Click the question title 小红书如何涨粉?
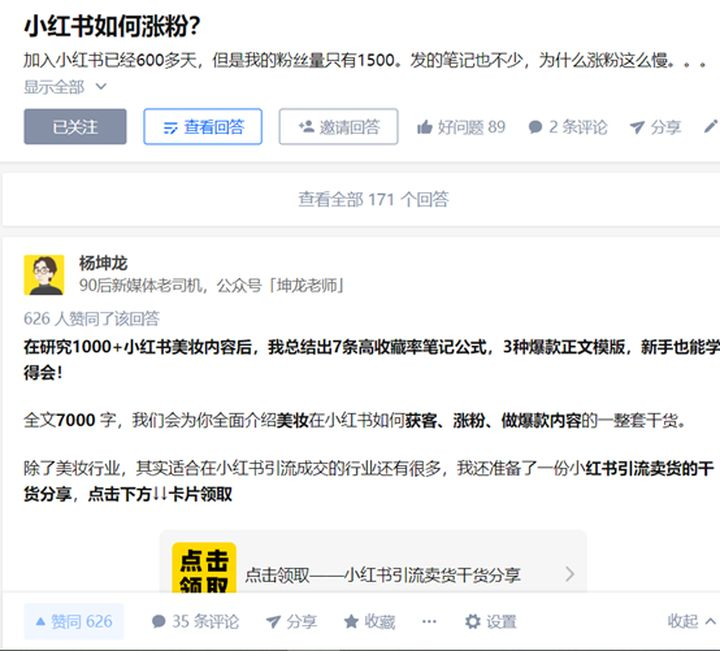This screenshot has height=651, width=720. pyautogui.click(x=112, y=27)
